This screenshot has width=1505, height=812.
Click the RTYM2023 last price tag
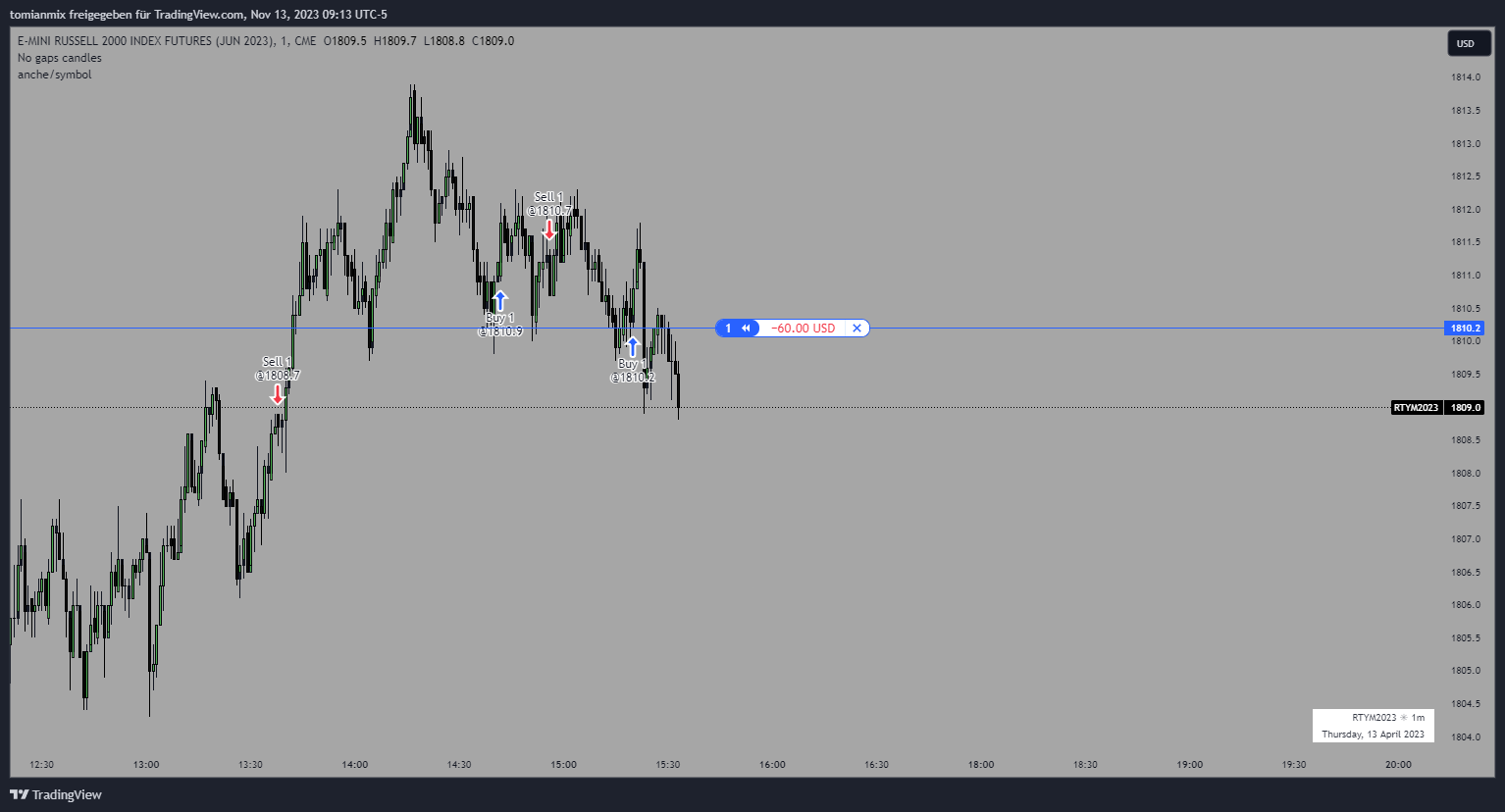coord(1416,408)
